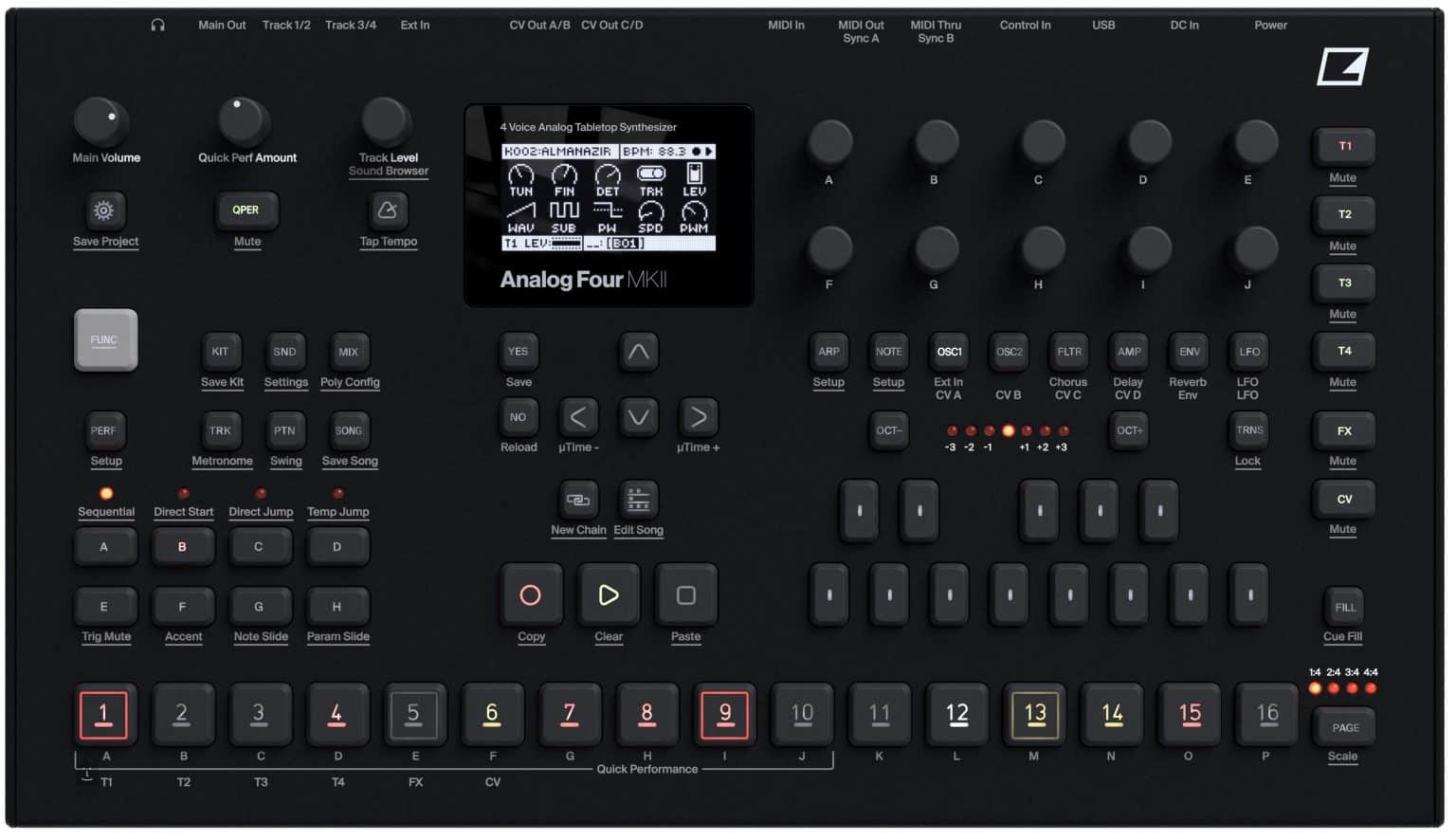The image size is (1456, 839).
Task: Enable Cue Fill with the FILL button
Action: click(1343, 606)
